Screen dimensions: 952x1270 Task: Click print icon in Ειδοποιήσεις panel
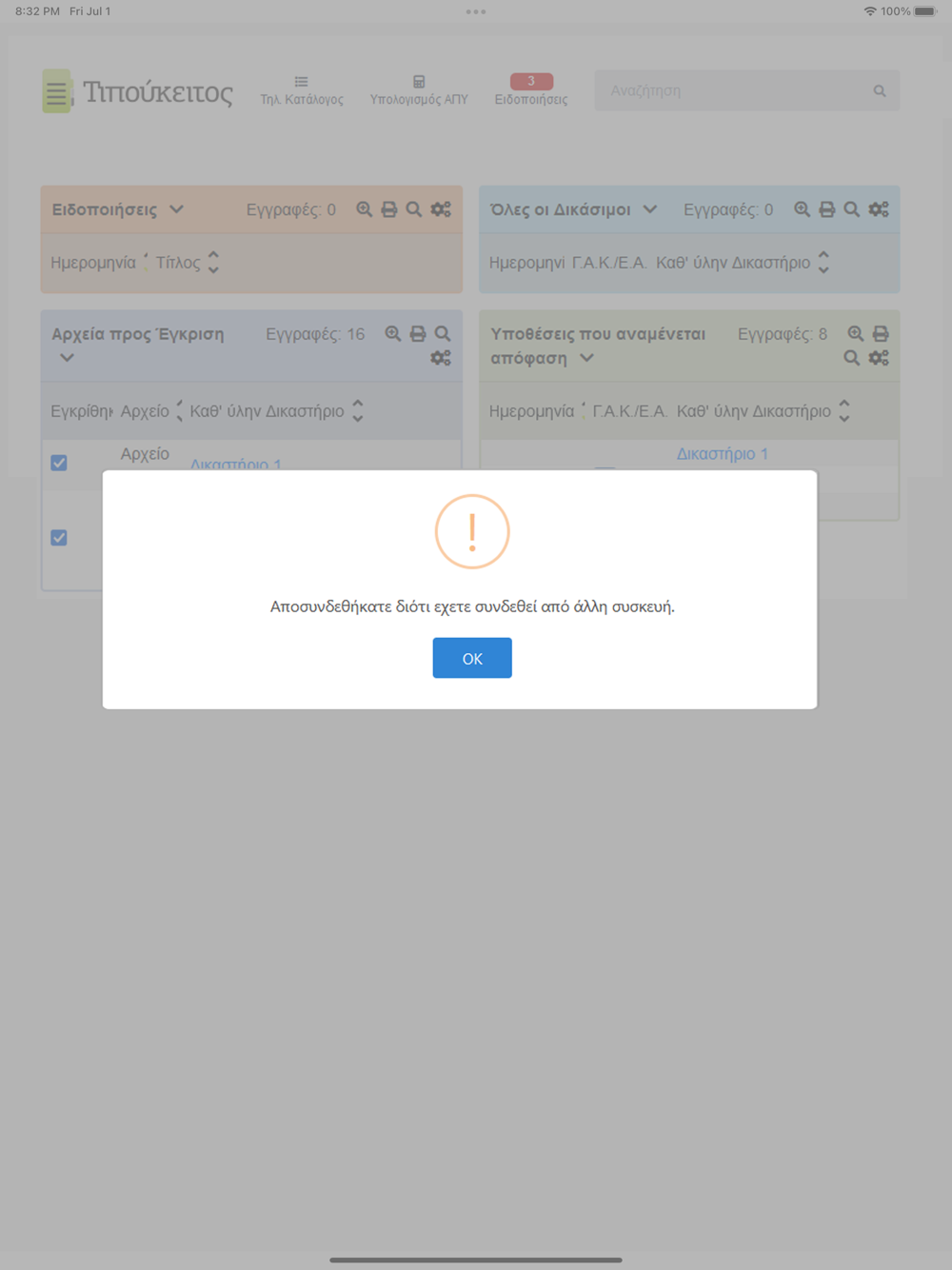pyautogui.click(x=389, y=209)
